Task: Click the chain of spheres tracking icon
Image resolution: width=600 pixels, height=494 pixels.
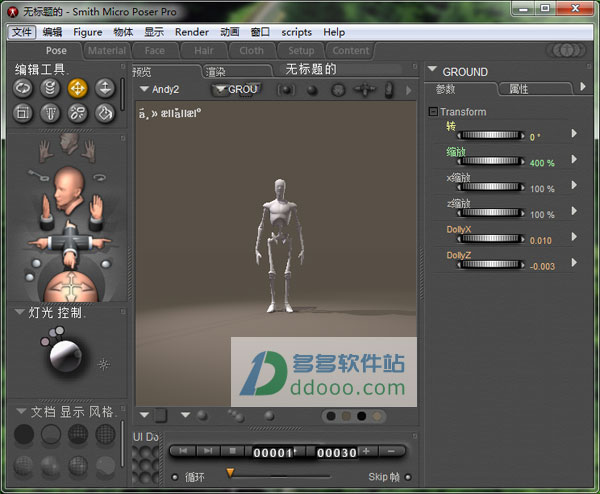Action: coord(236,416)
